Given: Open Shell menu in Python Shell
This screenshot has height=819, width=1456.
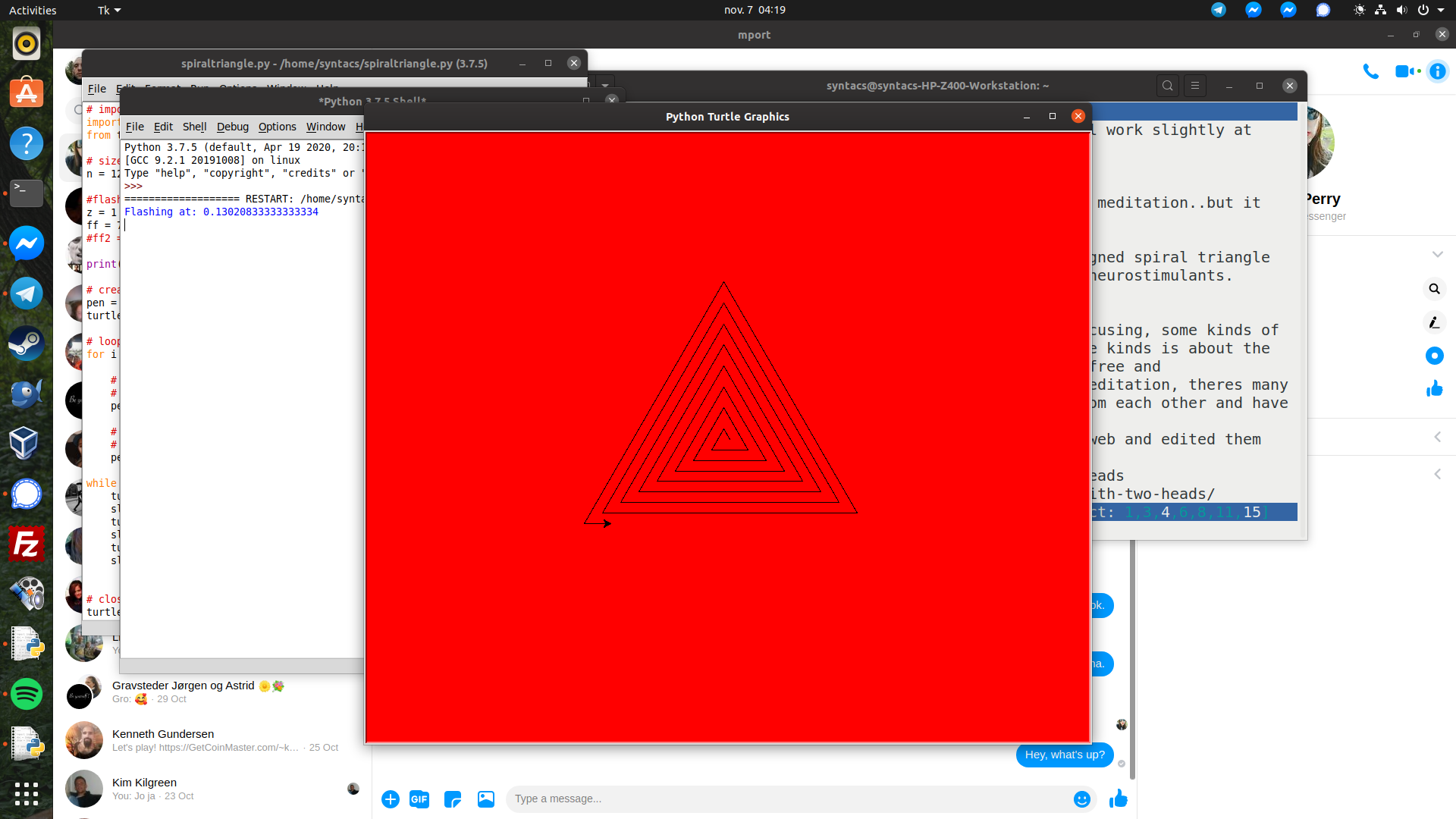Looking at the screenshot, I should [194, 127].
